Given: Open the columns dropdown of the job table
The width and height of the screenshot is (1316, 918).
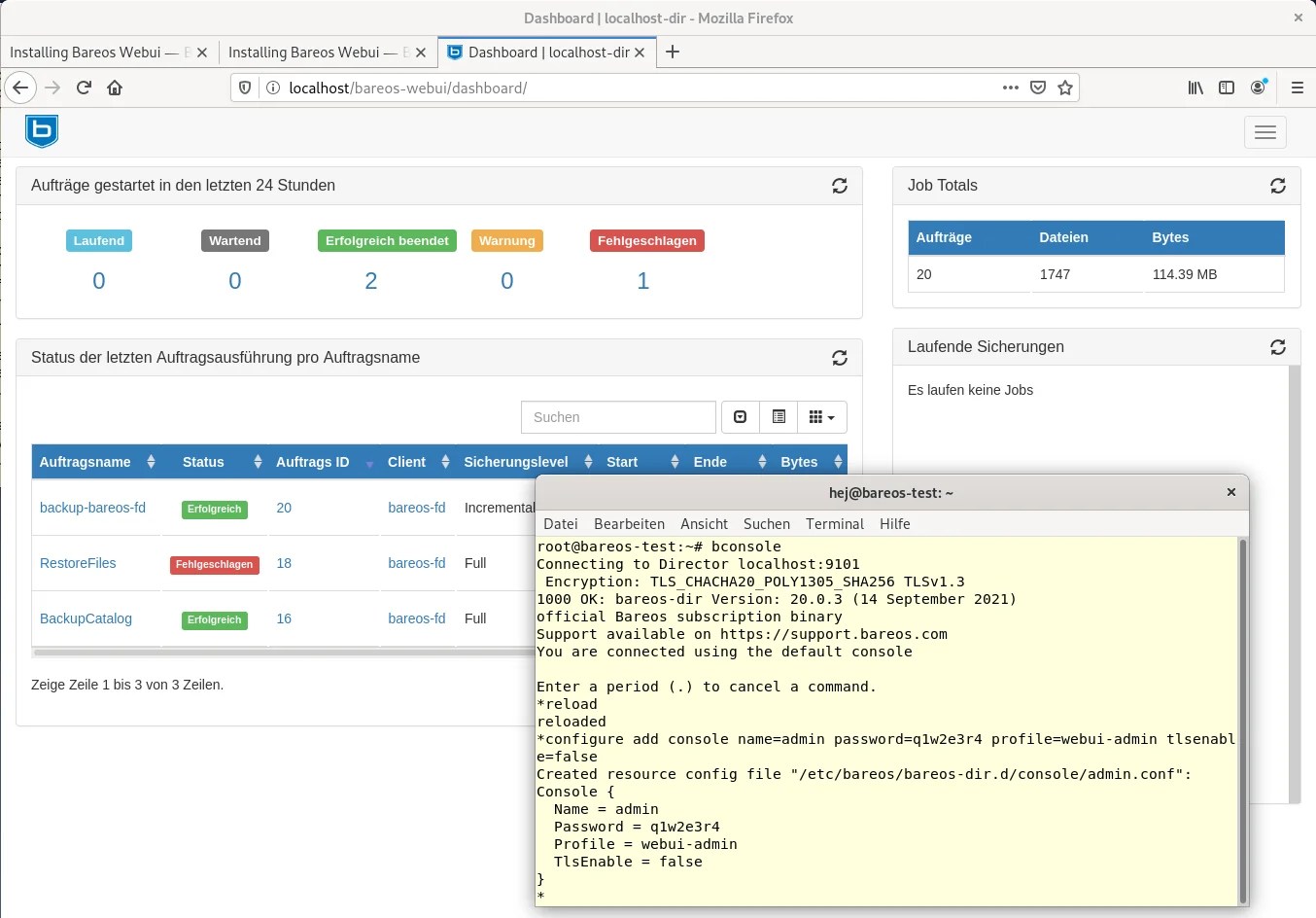Looking at the screenshot, I should (x=822, y=417).
